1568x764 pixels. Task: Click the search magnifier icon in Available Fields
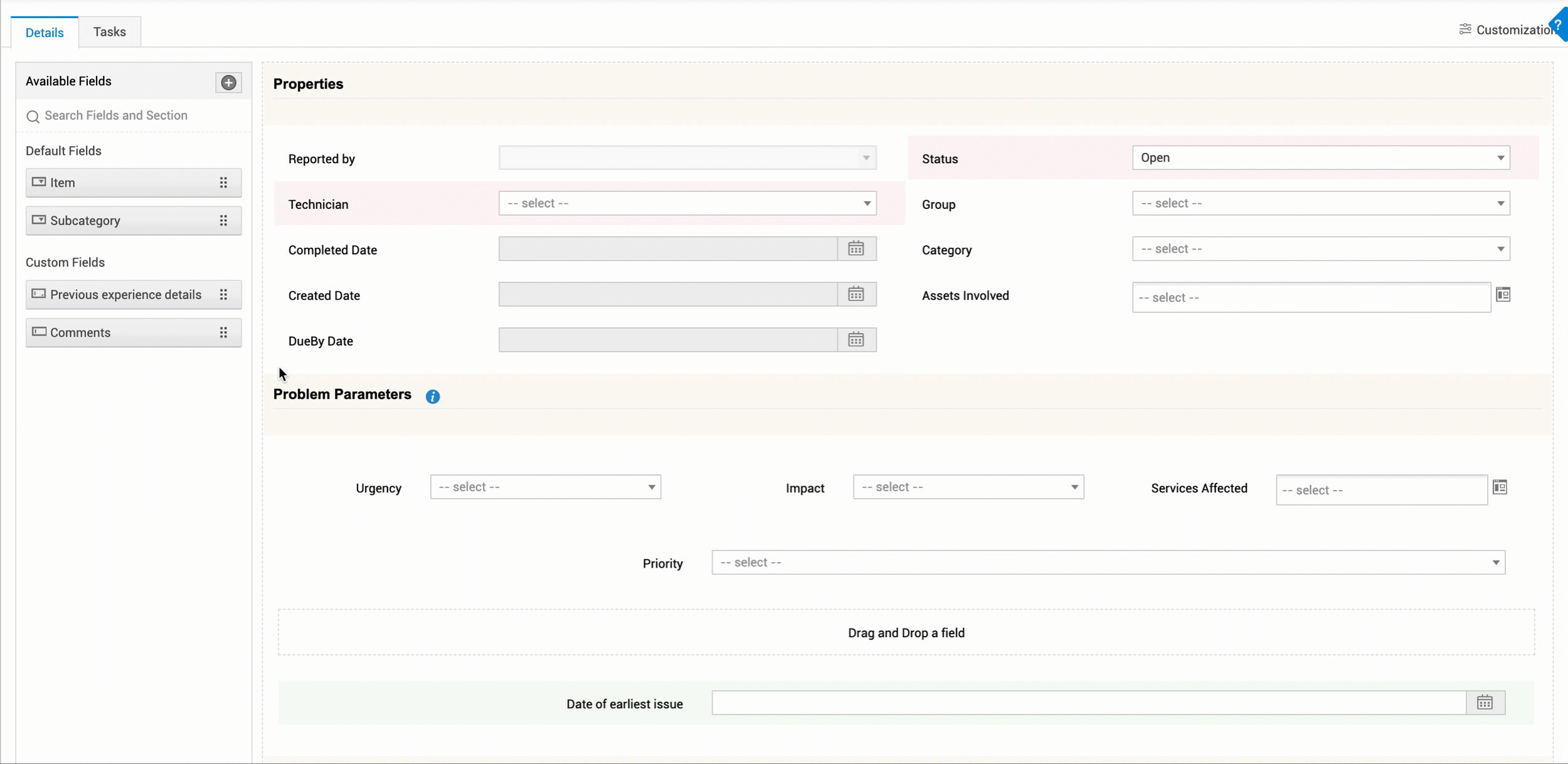33,116
